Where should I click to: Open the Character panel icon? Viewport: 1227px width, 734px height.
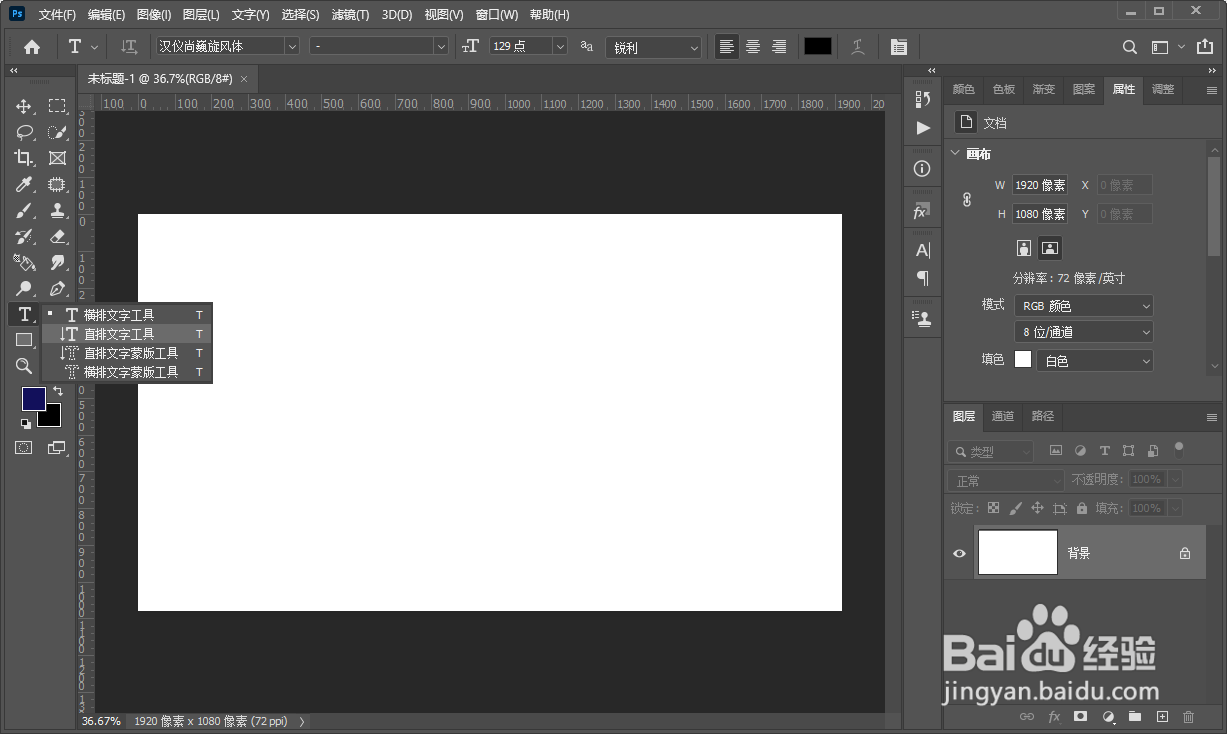[x=922, y=250]
